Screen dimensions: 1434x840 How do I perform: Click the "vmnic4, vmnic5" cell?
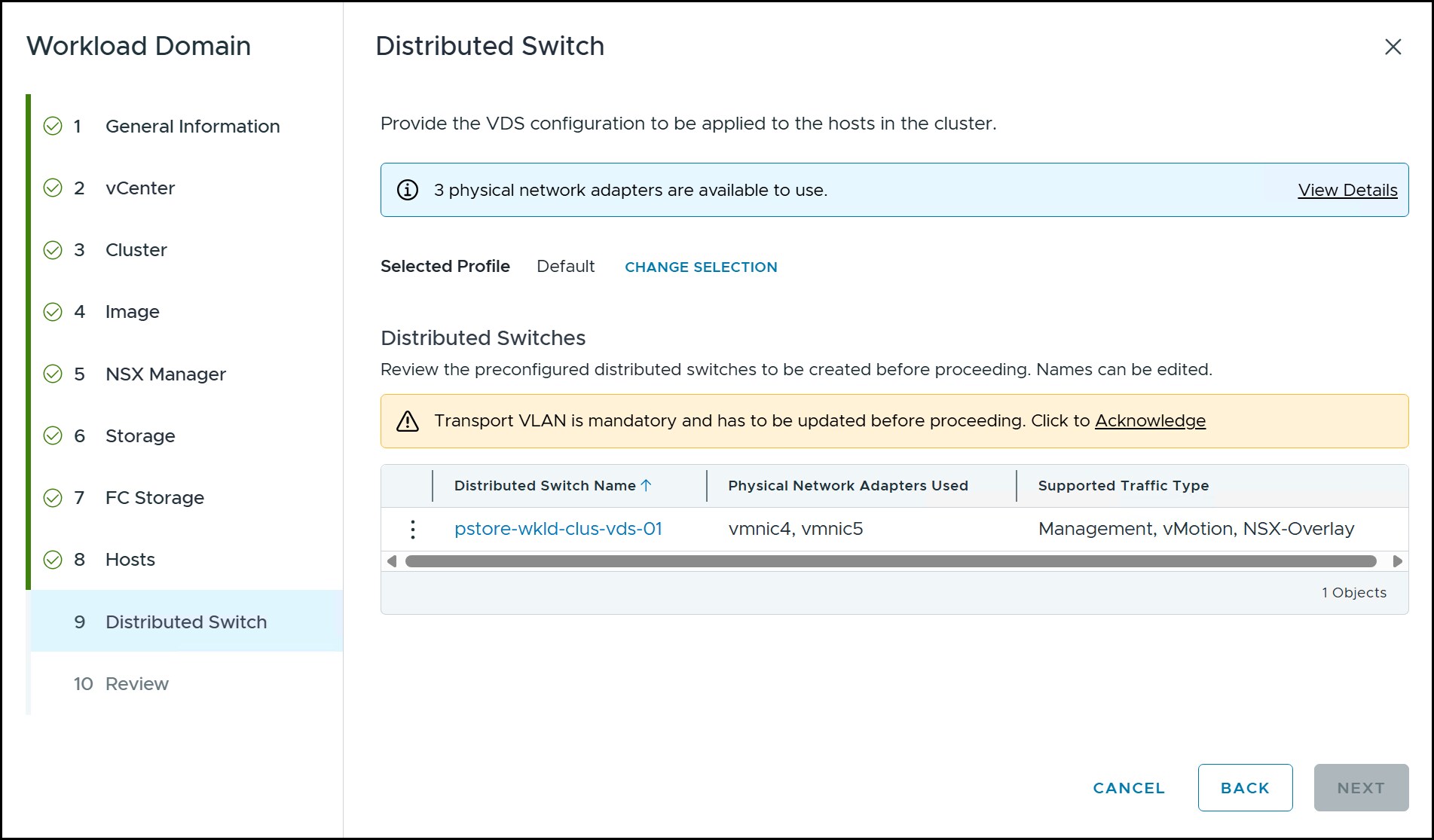pos(796,529)
